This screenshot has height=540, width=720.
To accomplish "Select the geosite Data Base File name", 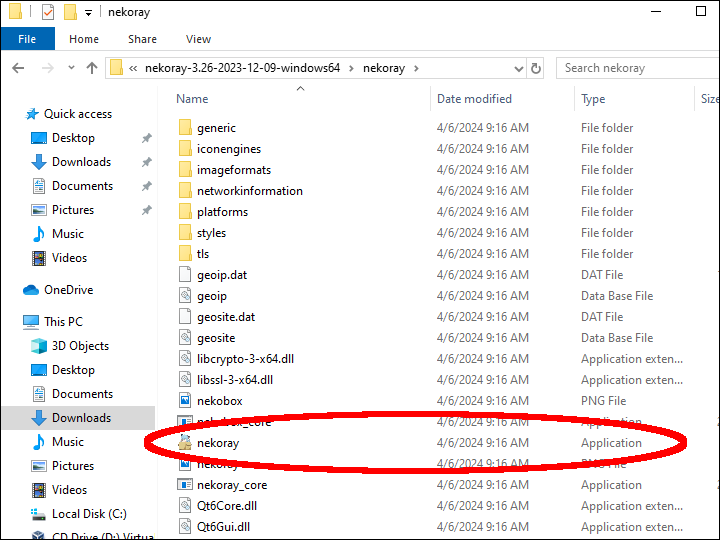I will click(x=216, y=338).
